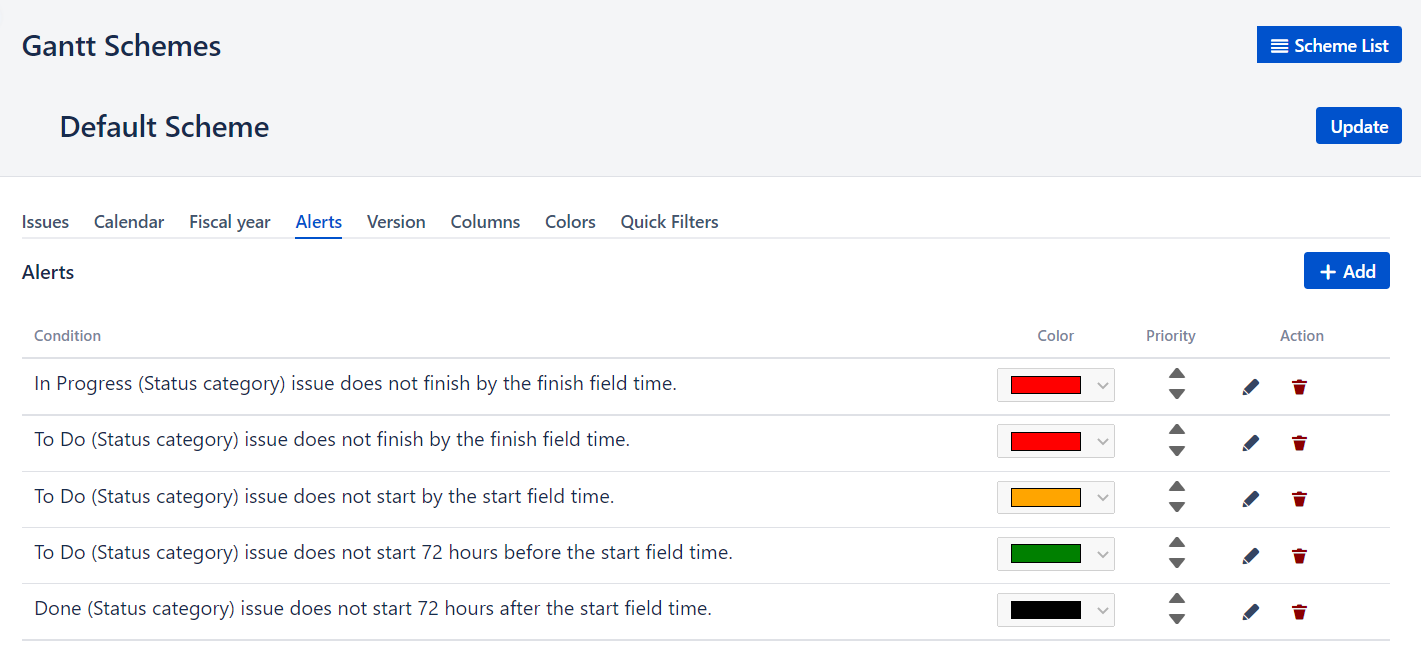Go to the Colors tab
This screenshot has width=1421, height=663.
coord(570,222)
